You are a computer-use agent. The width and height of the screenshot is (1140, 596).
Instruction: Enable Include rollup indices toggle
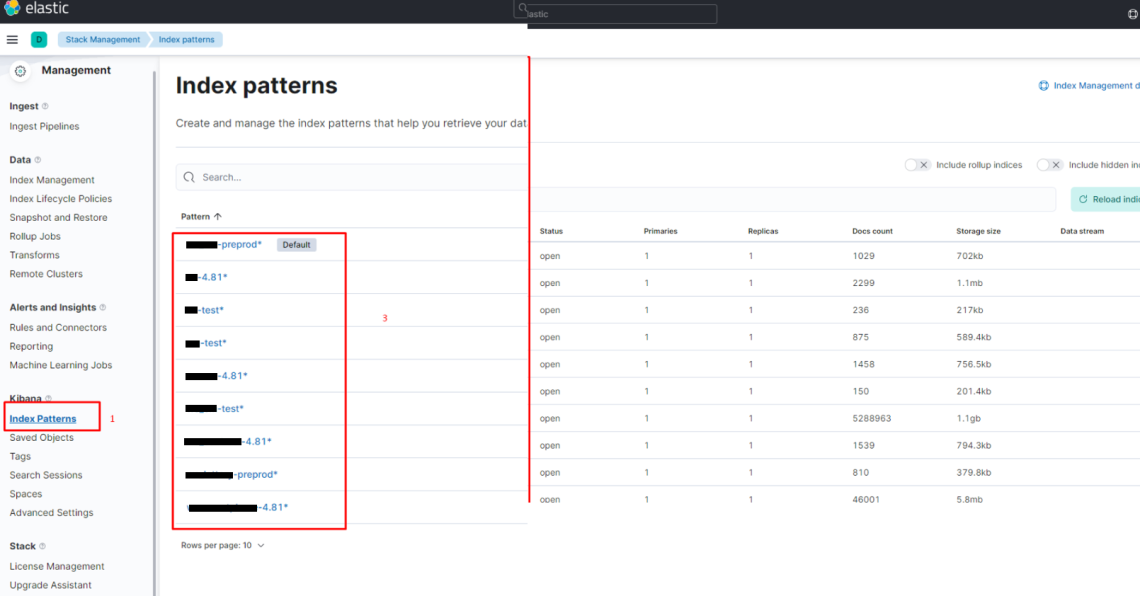(917, 165)
